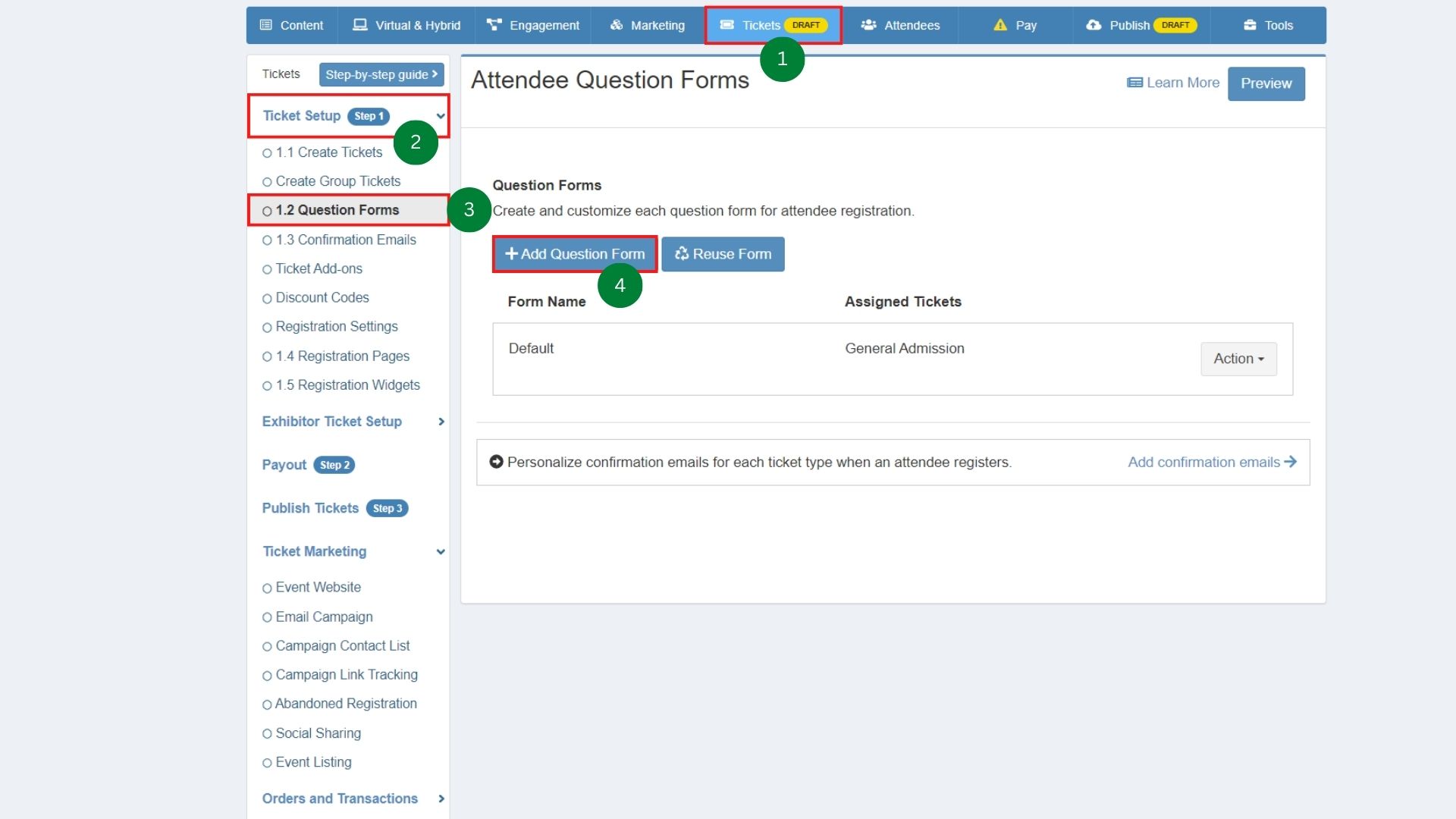
Task: Click the Reuse Form recycle icon
Action: [x=681, y=254]
